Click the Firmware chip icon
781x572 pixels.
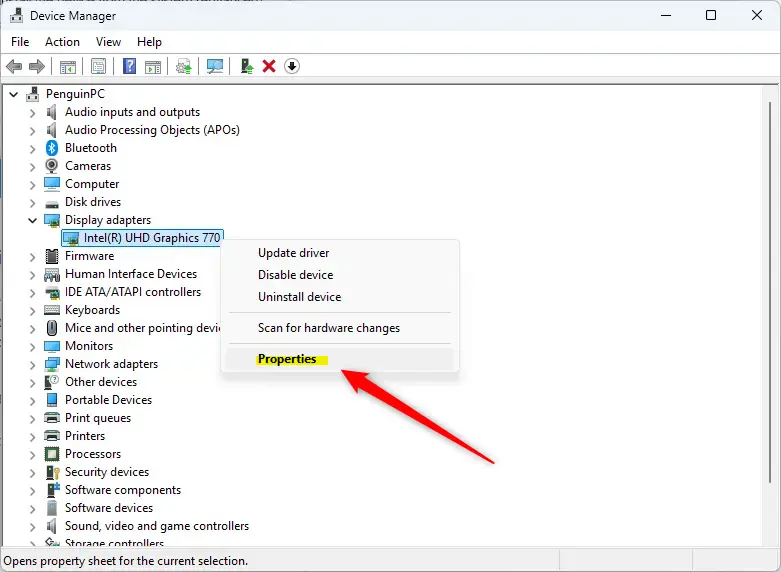[52, 256]
